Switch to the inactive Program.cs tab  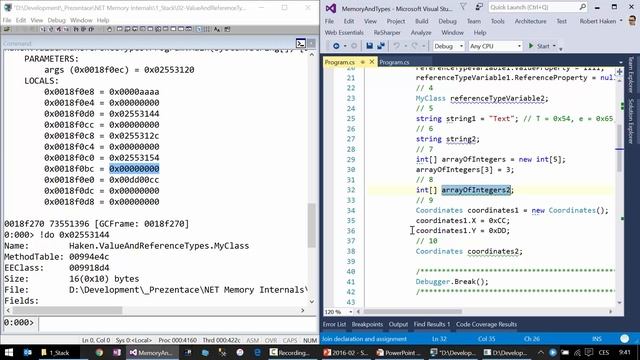tap(394, 62)
